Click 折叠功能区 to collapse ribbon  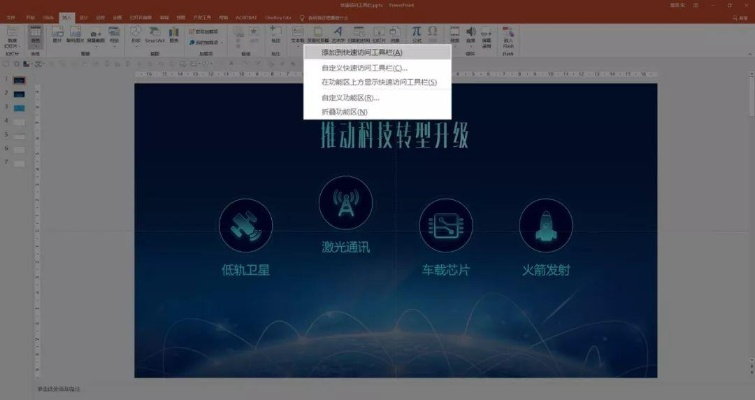click(x=344, y=111)
